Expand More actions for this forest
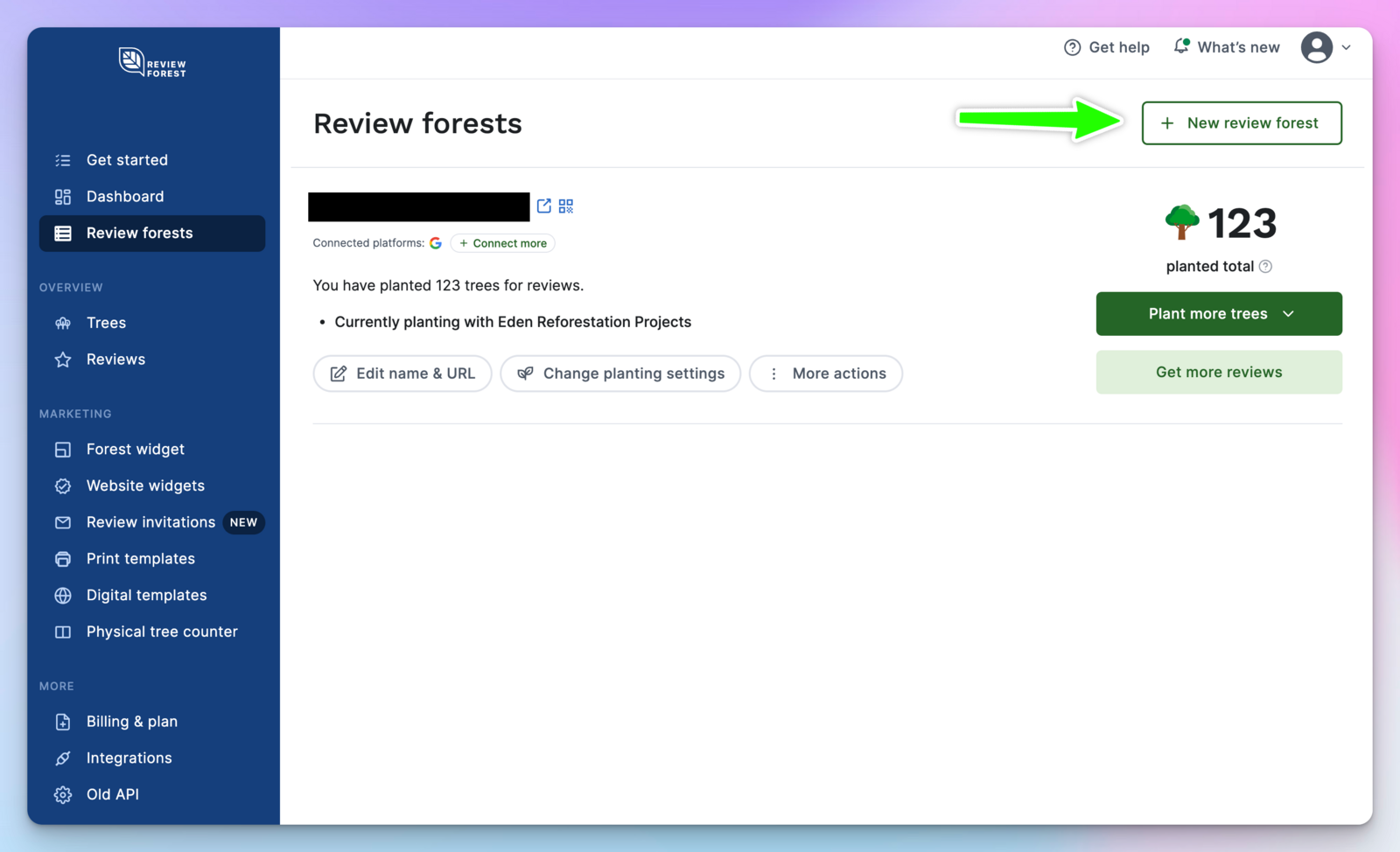Screen dimensions: 1400x852 [825, 374]
